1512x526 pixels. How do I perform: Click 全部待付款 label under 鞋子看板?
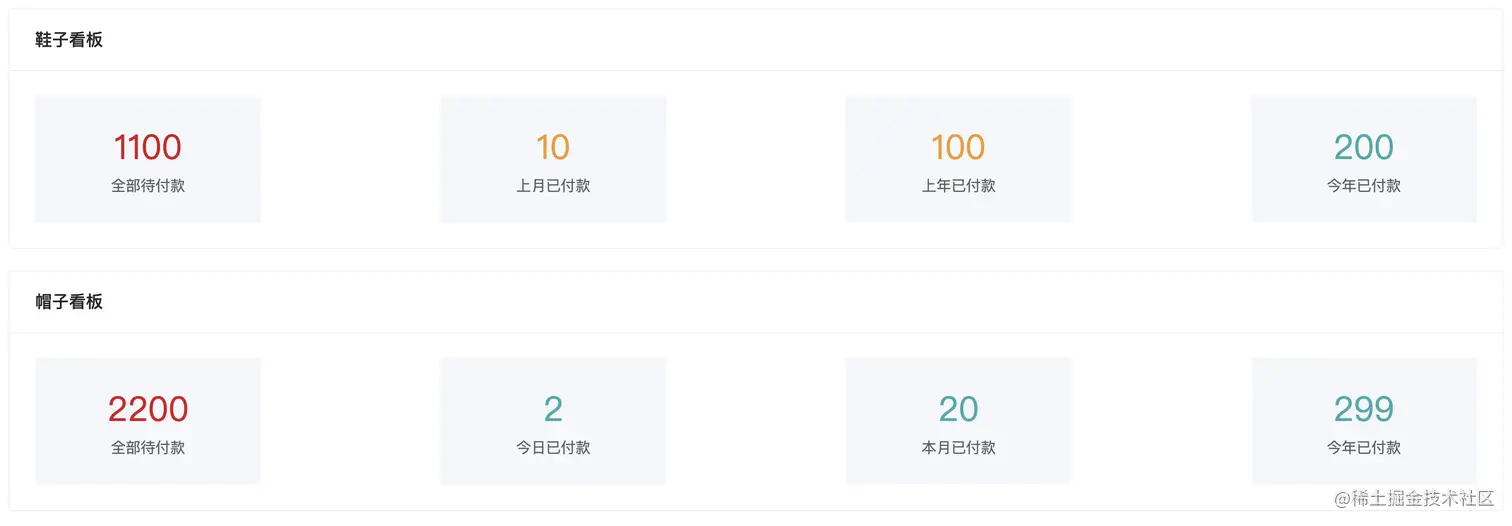tap(148, 186)
